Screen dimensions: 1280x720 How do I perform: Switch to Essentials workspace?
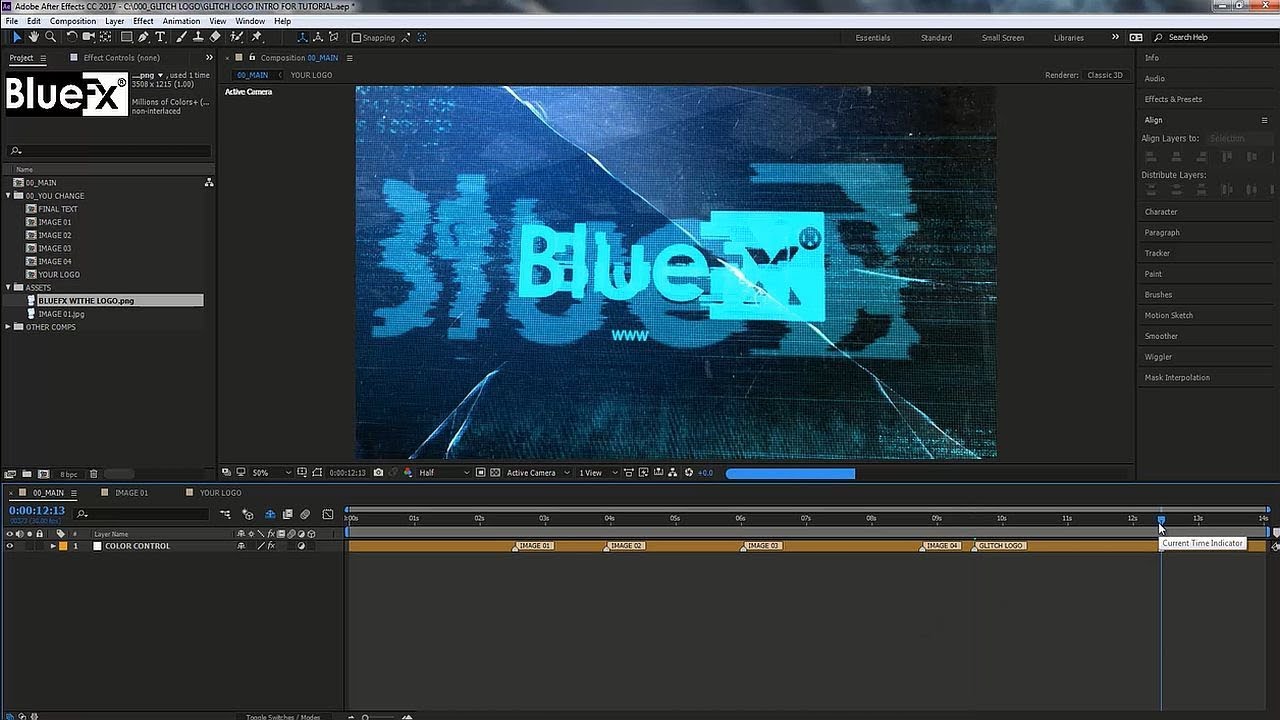(872, 38)
